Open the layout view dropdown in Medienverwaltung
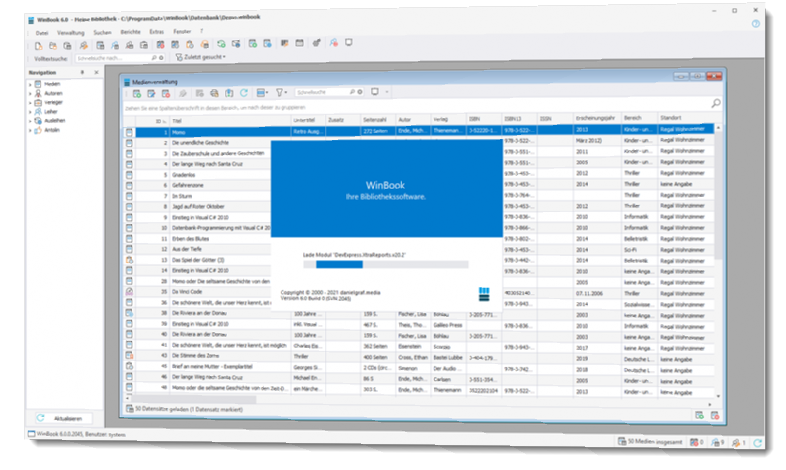Image resolution: width=786 pixels, height=470 pixels. click(262, 93)
